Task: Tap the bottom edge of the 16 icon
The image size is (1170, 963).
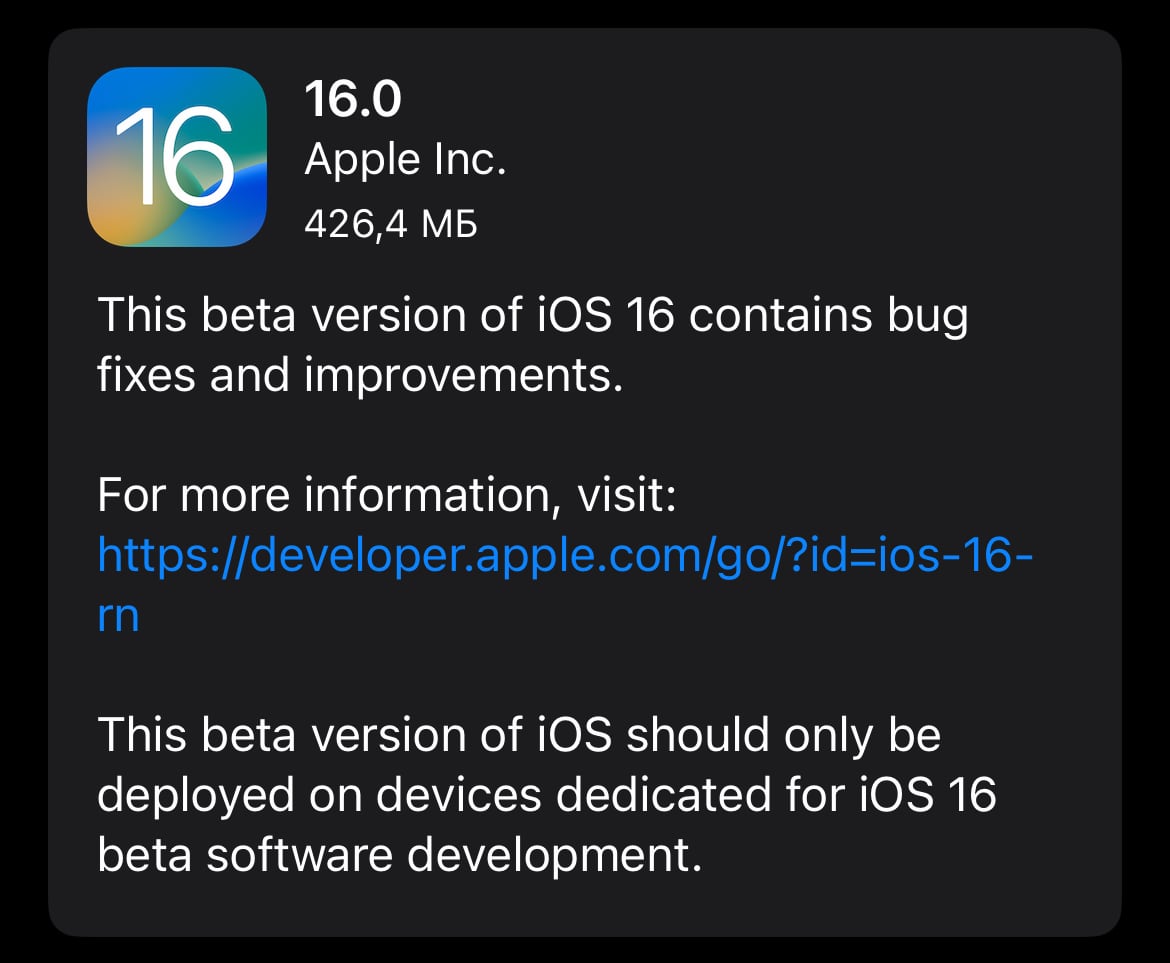Action: point(179,240)
